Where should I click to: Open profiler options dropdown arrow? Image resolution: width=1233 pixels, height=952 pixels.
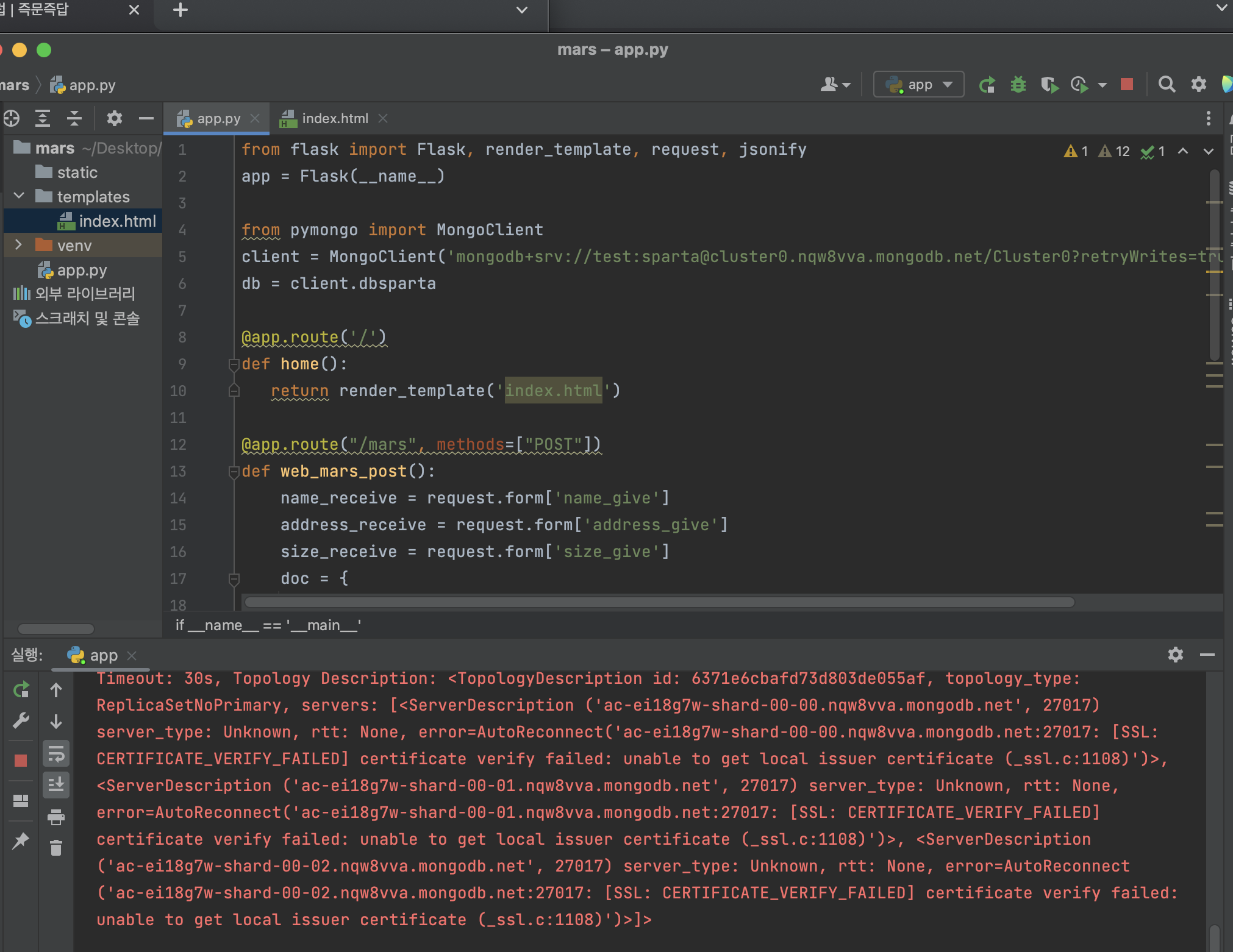[x=1103, y=85]
